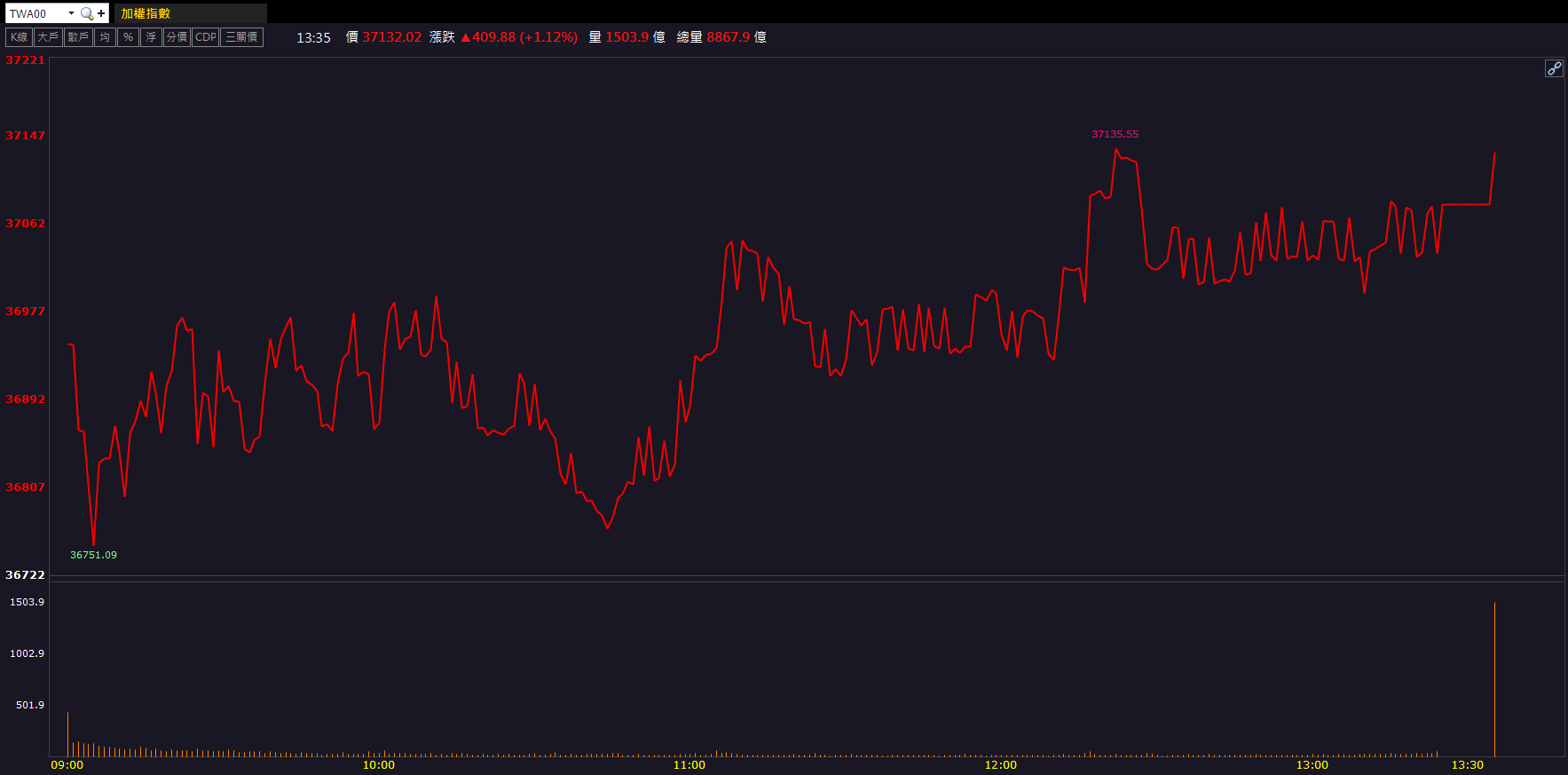
Task: Click the plus add-symbol icon
Action: (x=101, y=13)
